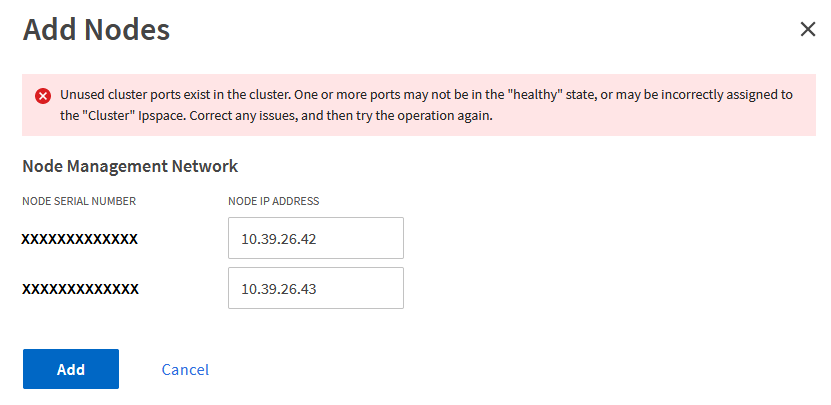Click the NODE SERIAL NUMBER column label
The width and height of the screenshot is (831, 405).
pyautogui.click(x=79, y=201)
